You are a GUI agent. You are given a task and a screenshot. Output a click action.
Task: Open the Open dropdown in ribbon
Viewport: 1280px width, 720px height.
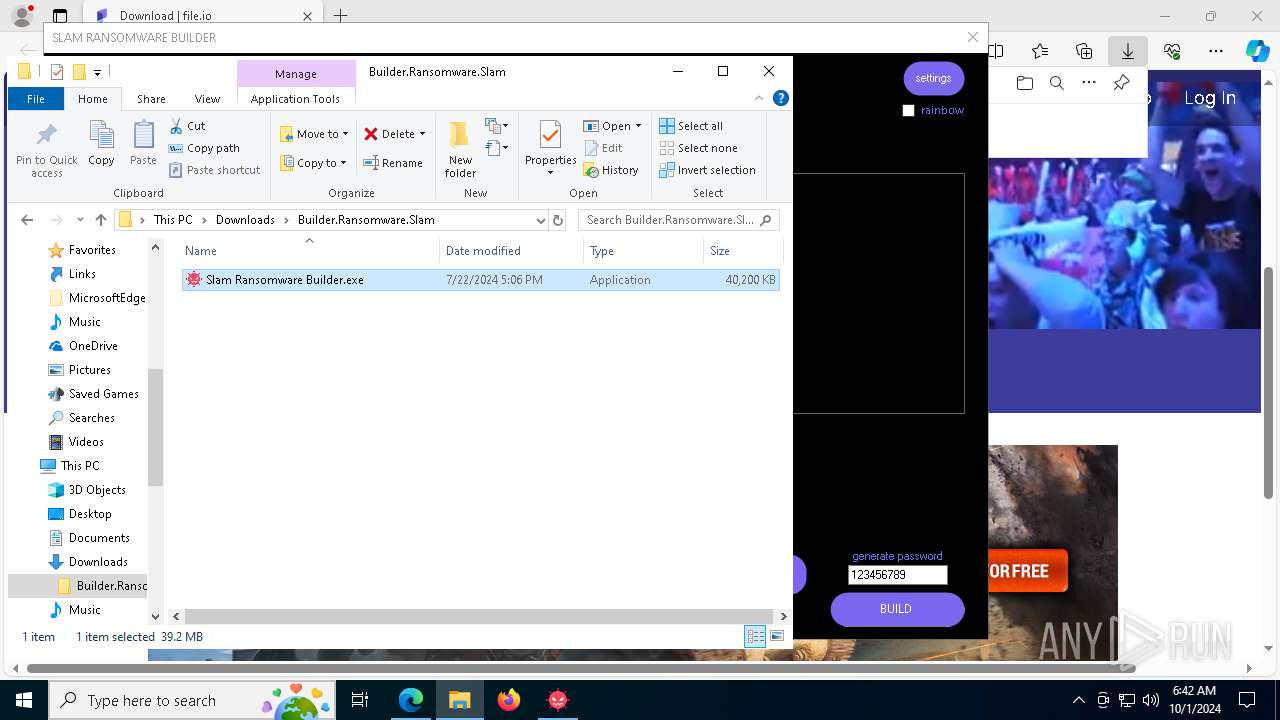612,126
